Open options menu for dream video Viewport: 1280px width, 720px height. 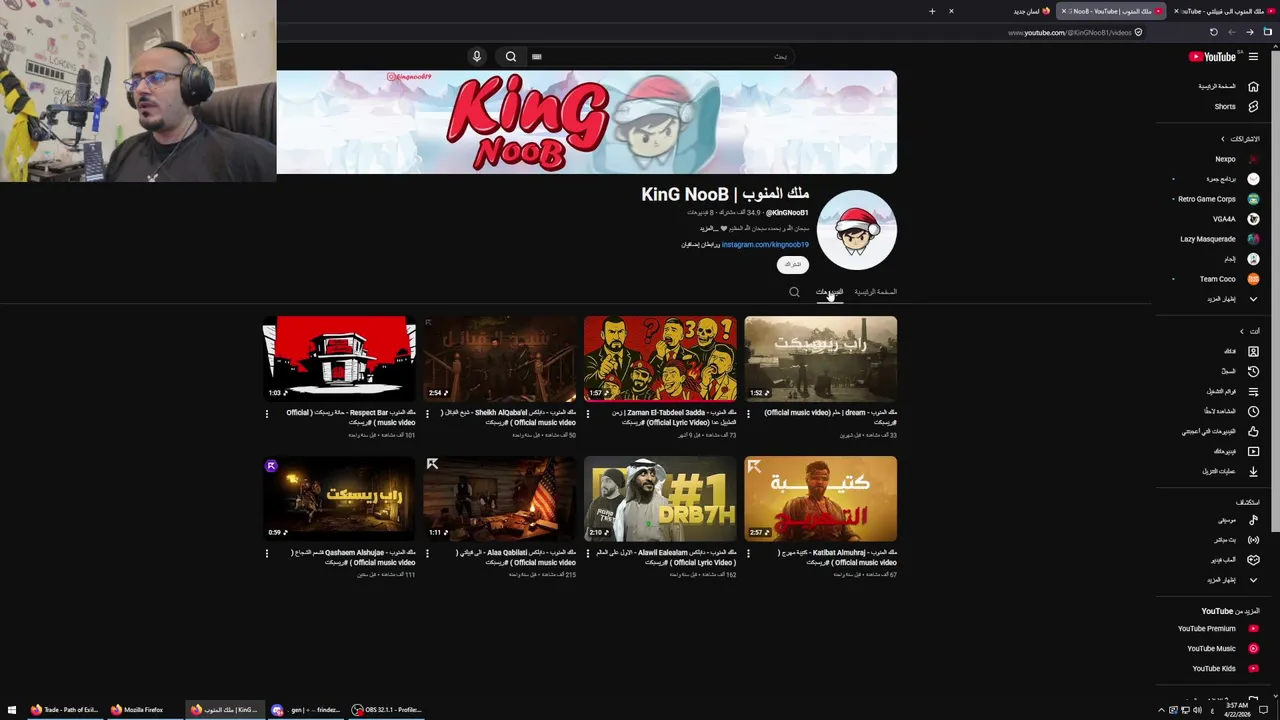[748, 413]
